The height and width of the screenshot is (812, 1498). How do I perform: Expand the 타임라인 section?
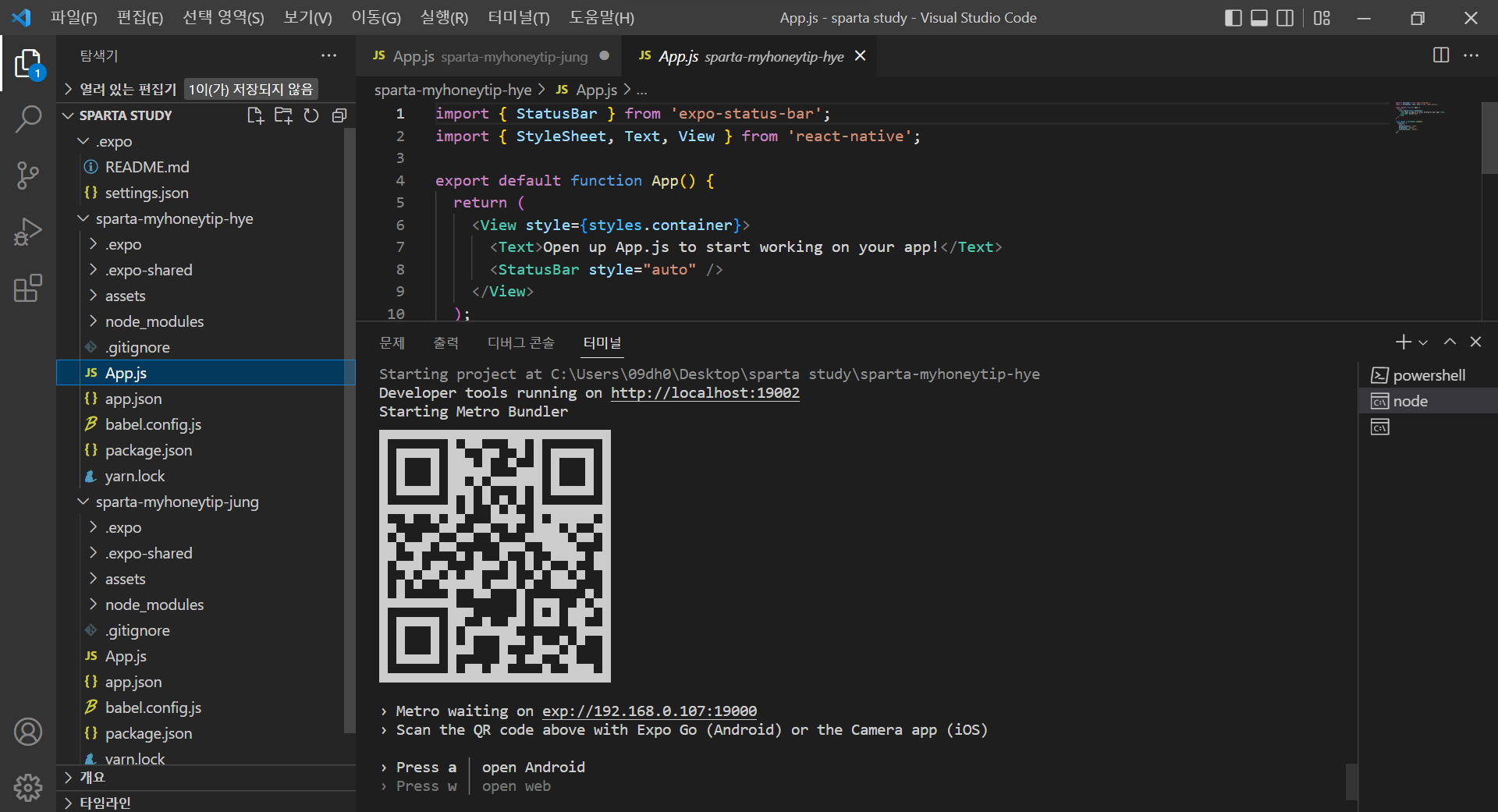pyautogui.click(x=206, y=802)
